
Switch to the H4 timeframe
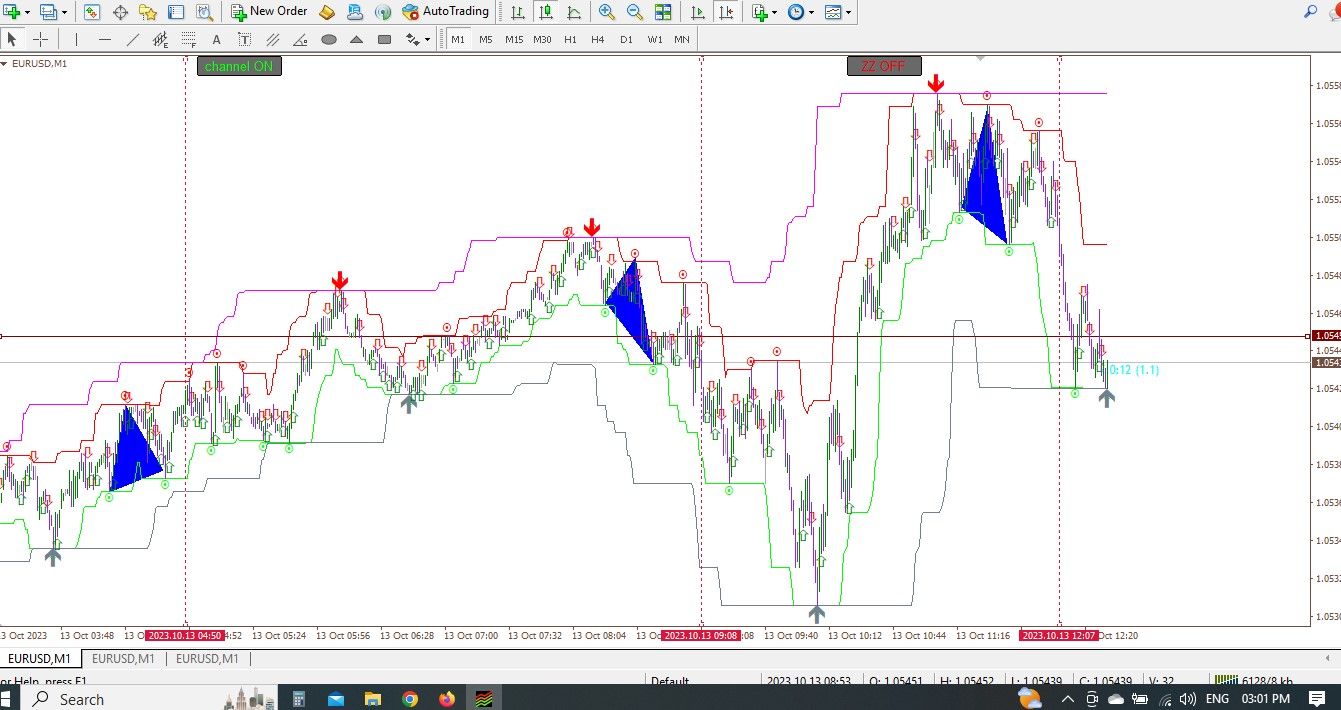click(598, 39)
